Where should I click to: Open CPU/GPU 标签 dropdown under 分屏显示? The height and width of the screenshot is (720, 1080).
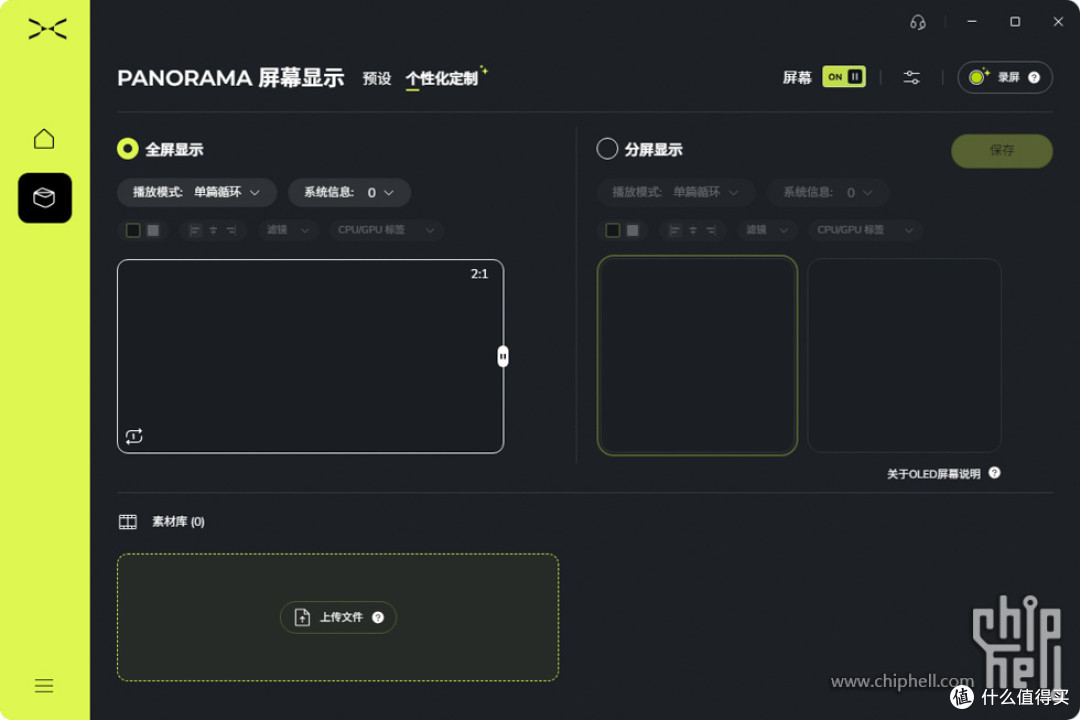tap(865, 230)
